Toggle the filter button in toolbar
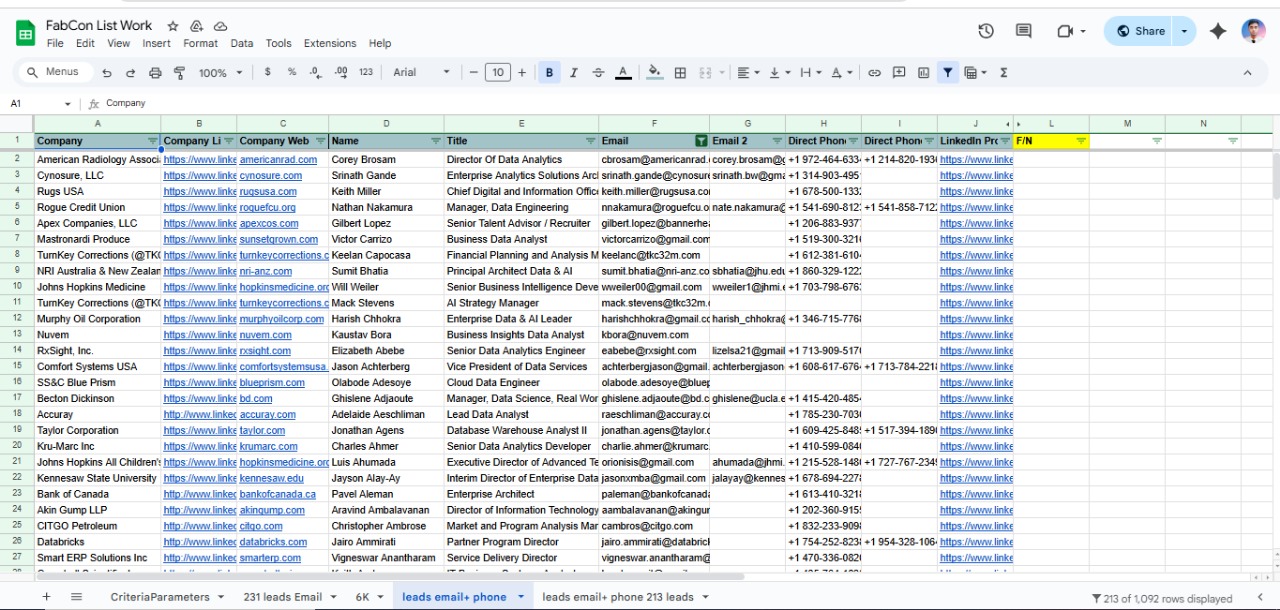1280x610 pixels. click(x=948, y=72)
